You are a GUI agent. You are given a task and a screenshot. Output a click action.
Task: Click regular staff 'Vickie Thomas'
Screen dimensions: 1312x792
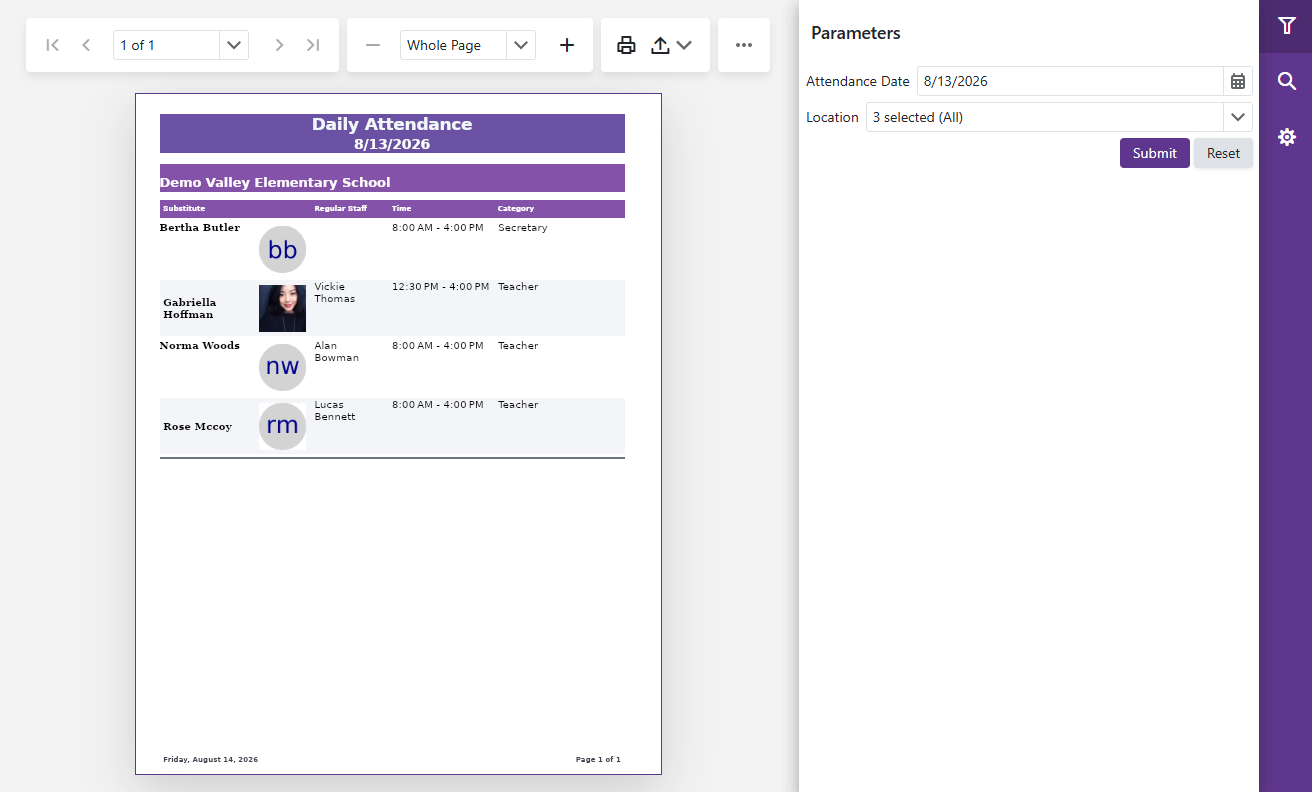(335, 292)
